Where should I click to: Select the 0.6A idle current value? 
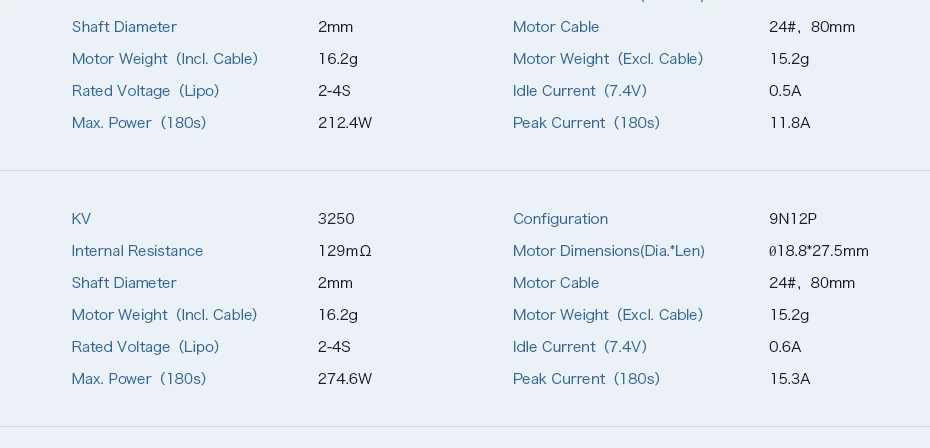(785, 347)
